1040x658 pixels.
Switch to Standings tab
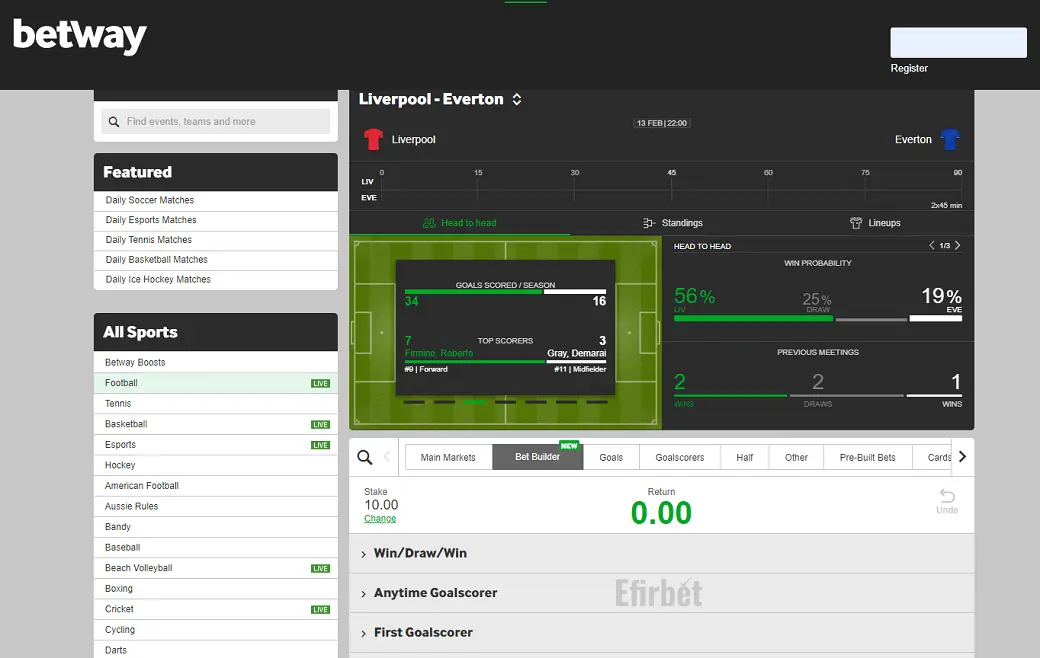pos(673,223)
